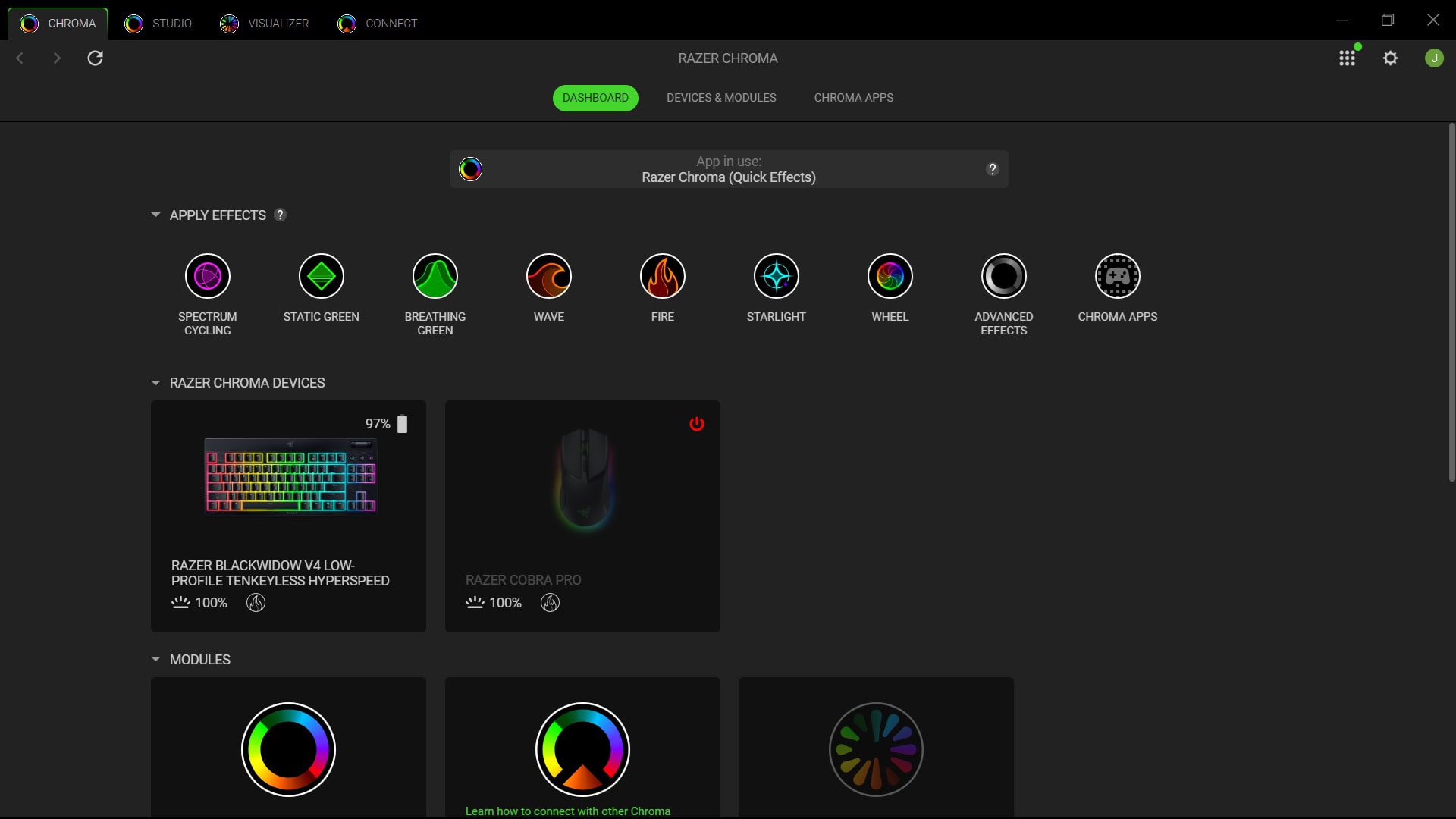Switch to the Connect tab

pos(378,24)
